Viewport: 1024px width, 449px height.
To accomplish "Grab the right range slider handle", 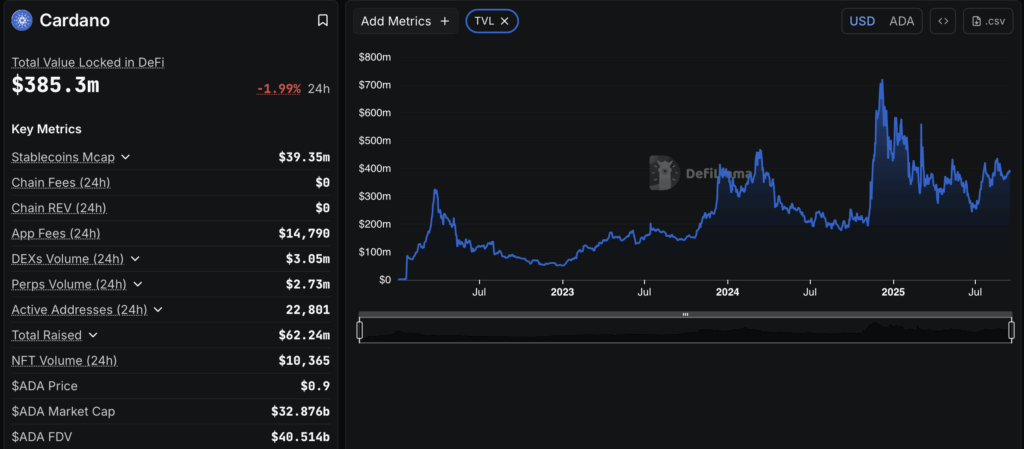I will 1012,330.
